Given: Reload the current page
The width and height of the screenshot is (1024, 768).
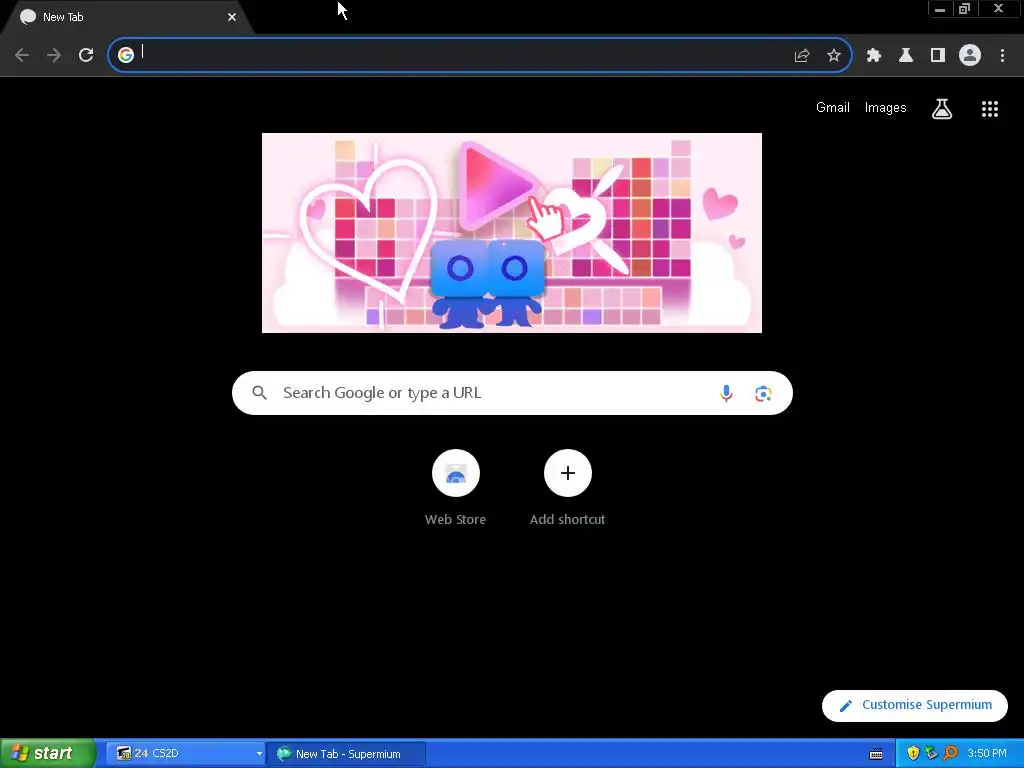Looking at the screenshot, I should 86,55.
